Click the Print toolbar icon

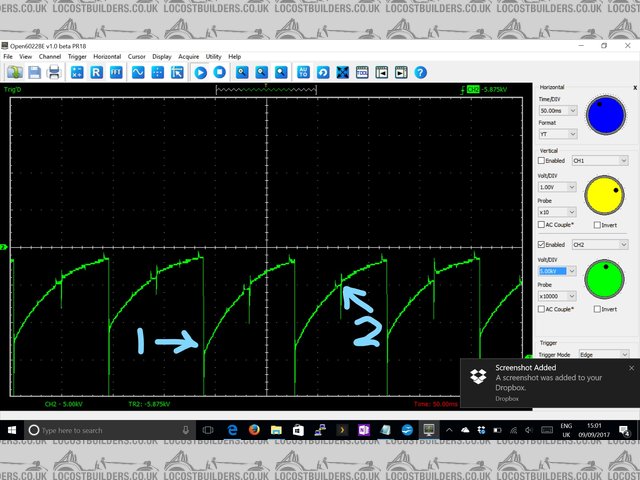54,73
